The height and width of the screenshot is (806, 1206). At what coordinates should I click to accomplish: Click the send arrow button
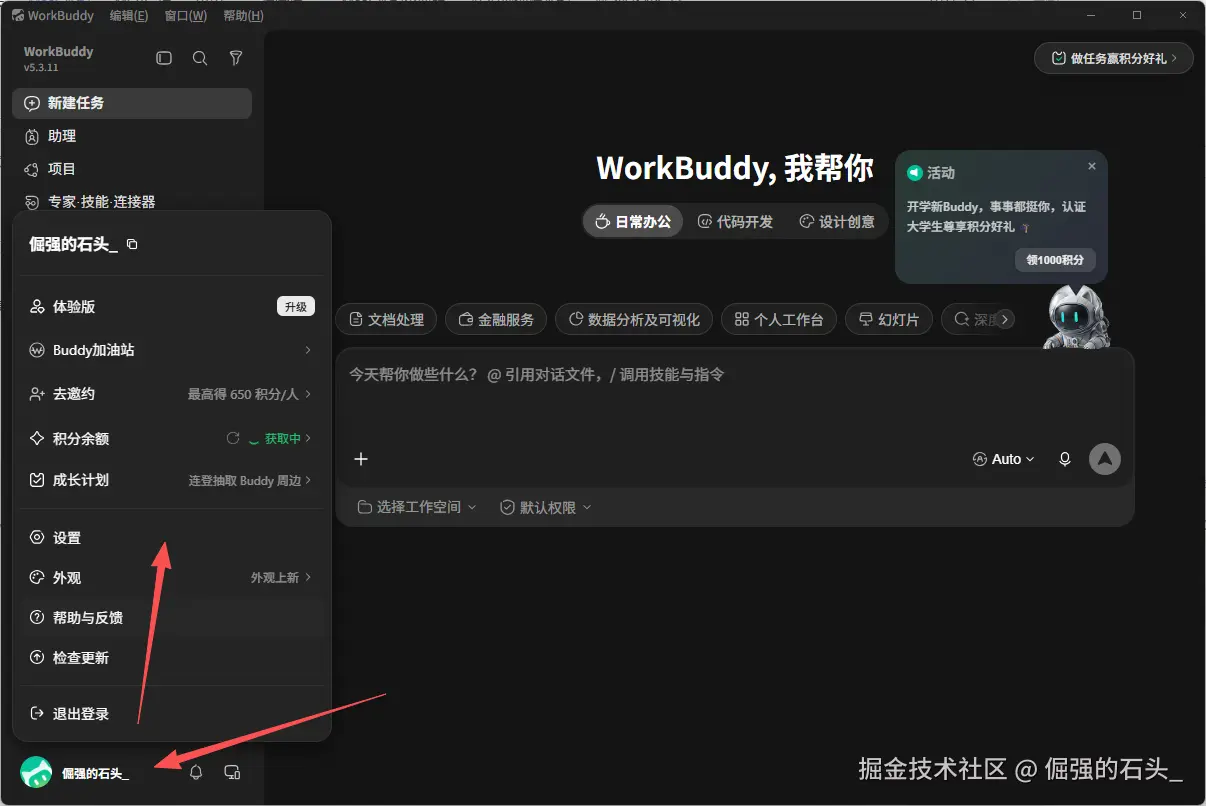[x=1105, y=459]
